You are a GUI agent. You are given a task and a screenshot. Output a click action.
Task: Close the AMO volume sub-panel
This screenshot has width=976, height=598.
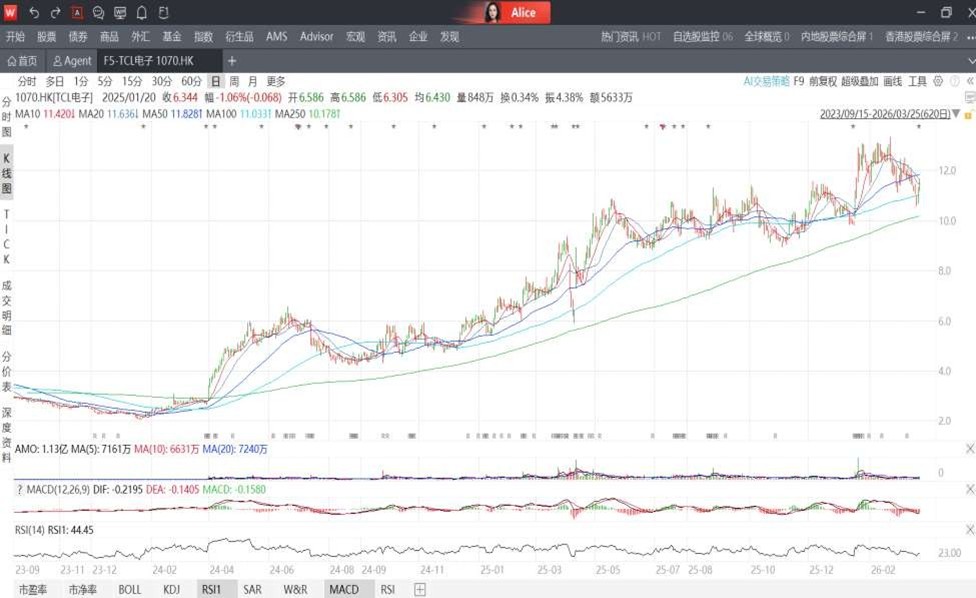click(969, 450)
